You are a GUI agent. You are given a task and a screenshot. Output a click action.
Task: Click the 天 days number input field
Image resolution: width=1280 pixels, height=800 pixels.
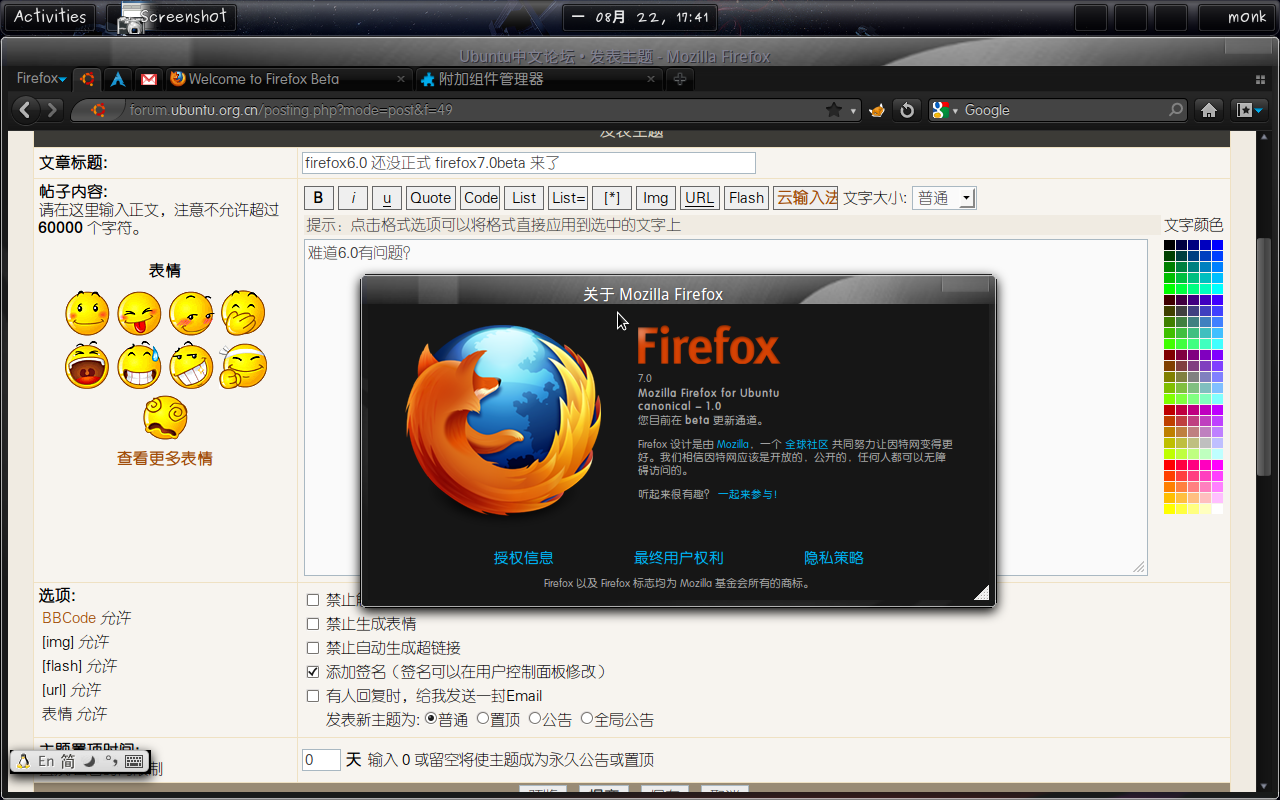(321, 760)
